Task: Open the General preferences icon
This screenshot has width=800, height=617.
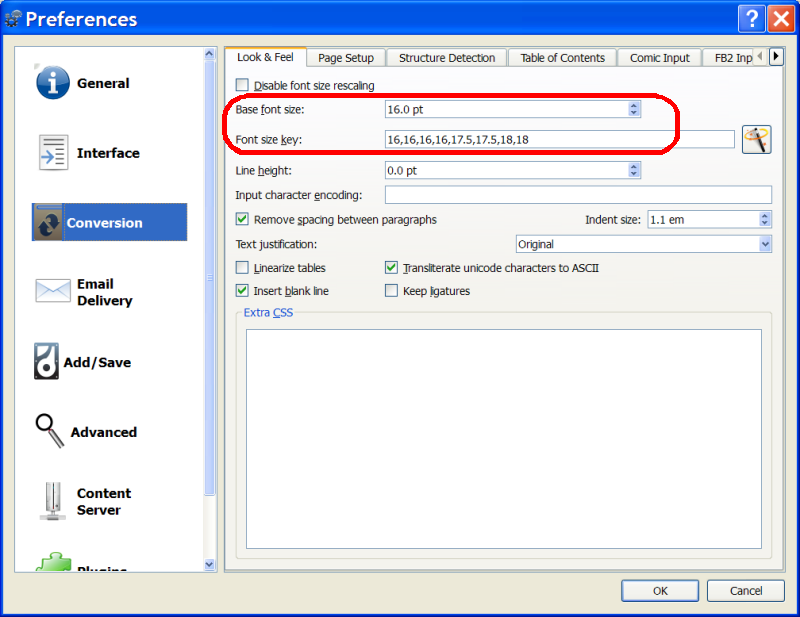Action: [53, 83]
